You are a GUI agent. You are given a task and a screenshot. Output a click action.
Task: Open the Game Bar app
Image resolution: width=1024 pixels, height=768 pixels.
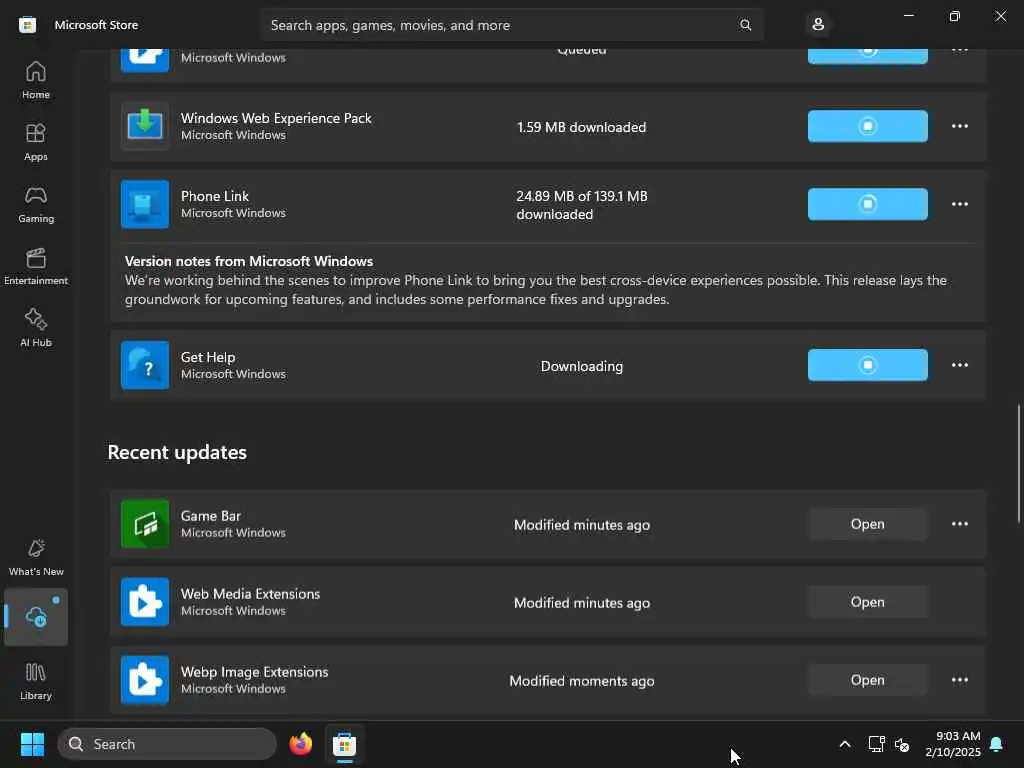(867, 524)
